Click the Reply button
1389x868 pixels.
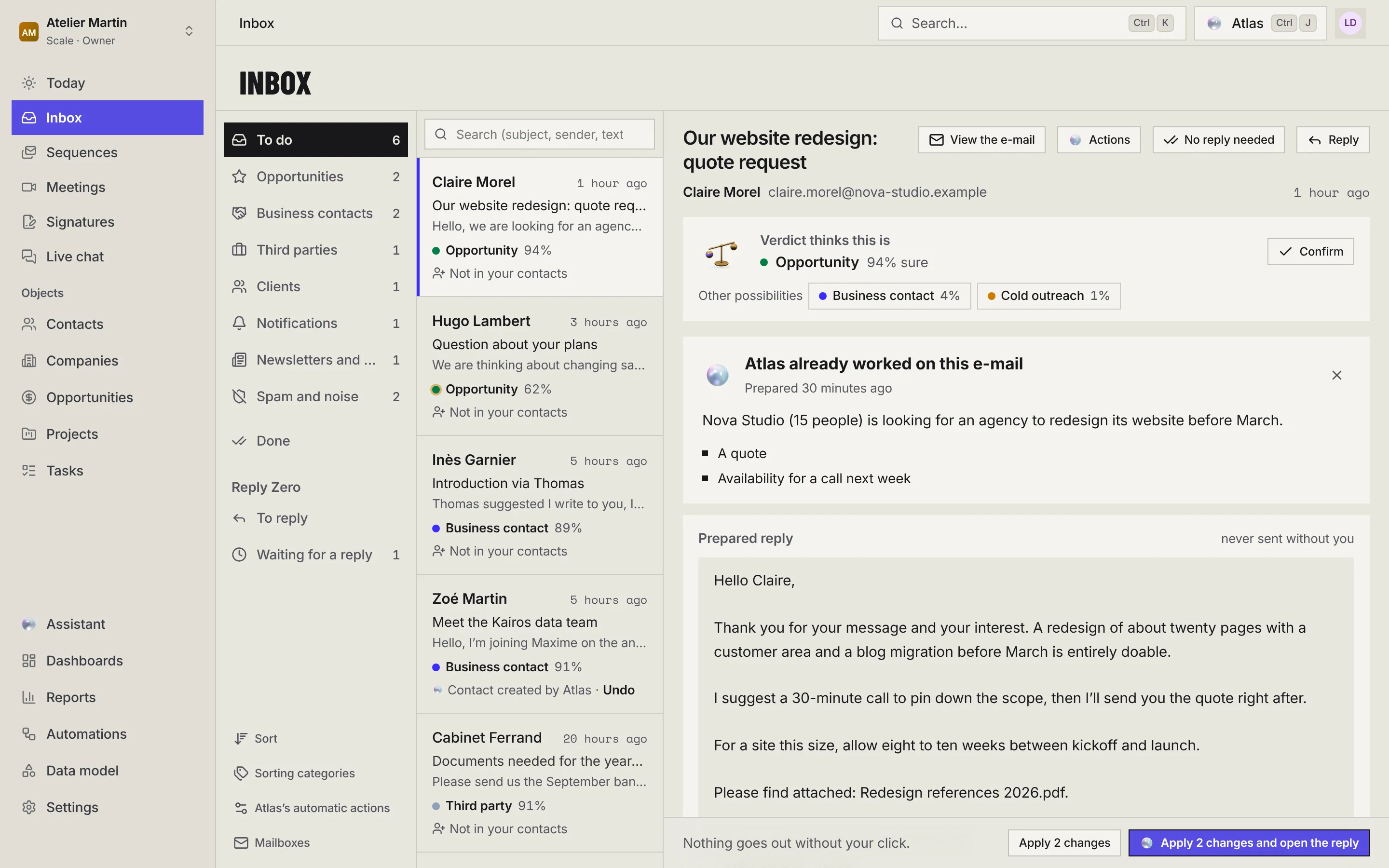pos(1333,139)
